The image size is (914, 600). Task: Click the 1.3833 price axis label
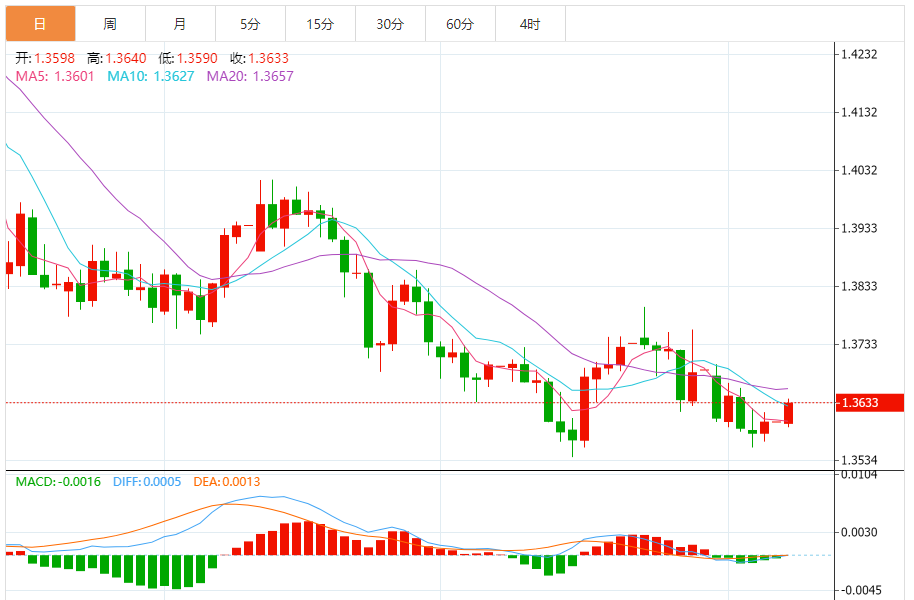859,286
